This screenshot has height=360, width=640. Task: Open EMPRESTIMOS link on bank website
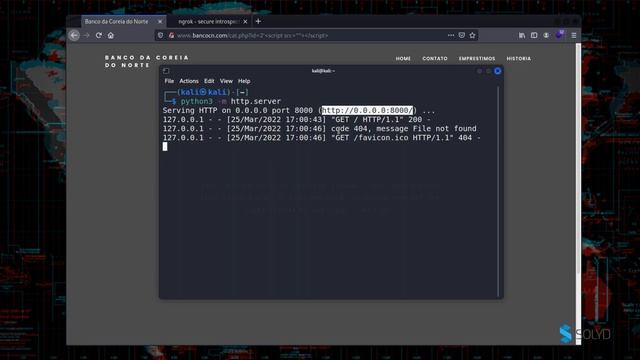coord(477,59)
